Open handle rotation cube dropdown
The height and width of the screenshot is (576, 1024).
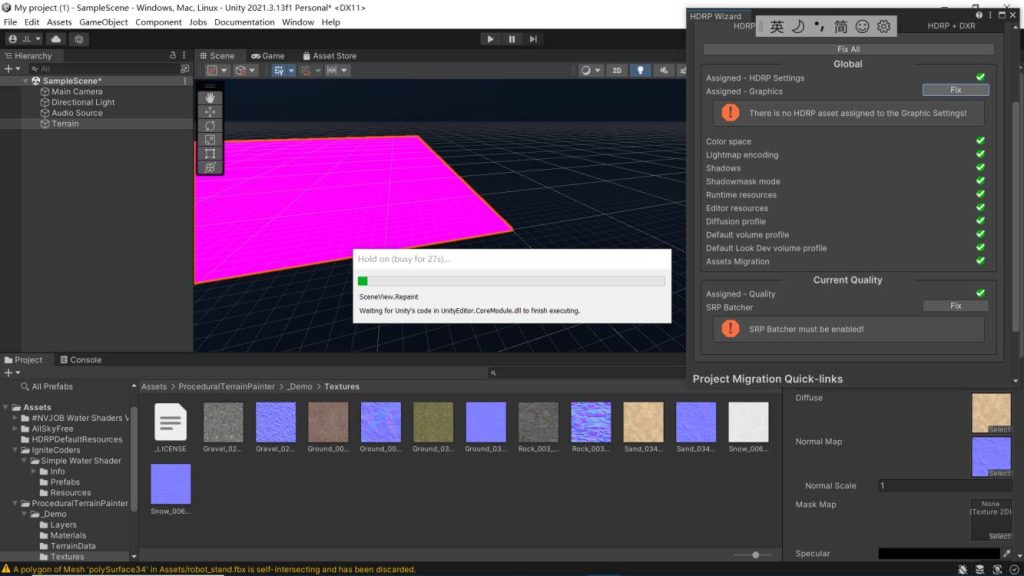245,71
